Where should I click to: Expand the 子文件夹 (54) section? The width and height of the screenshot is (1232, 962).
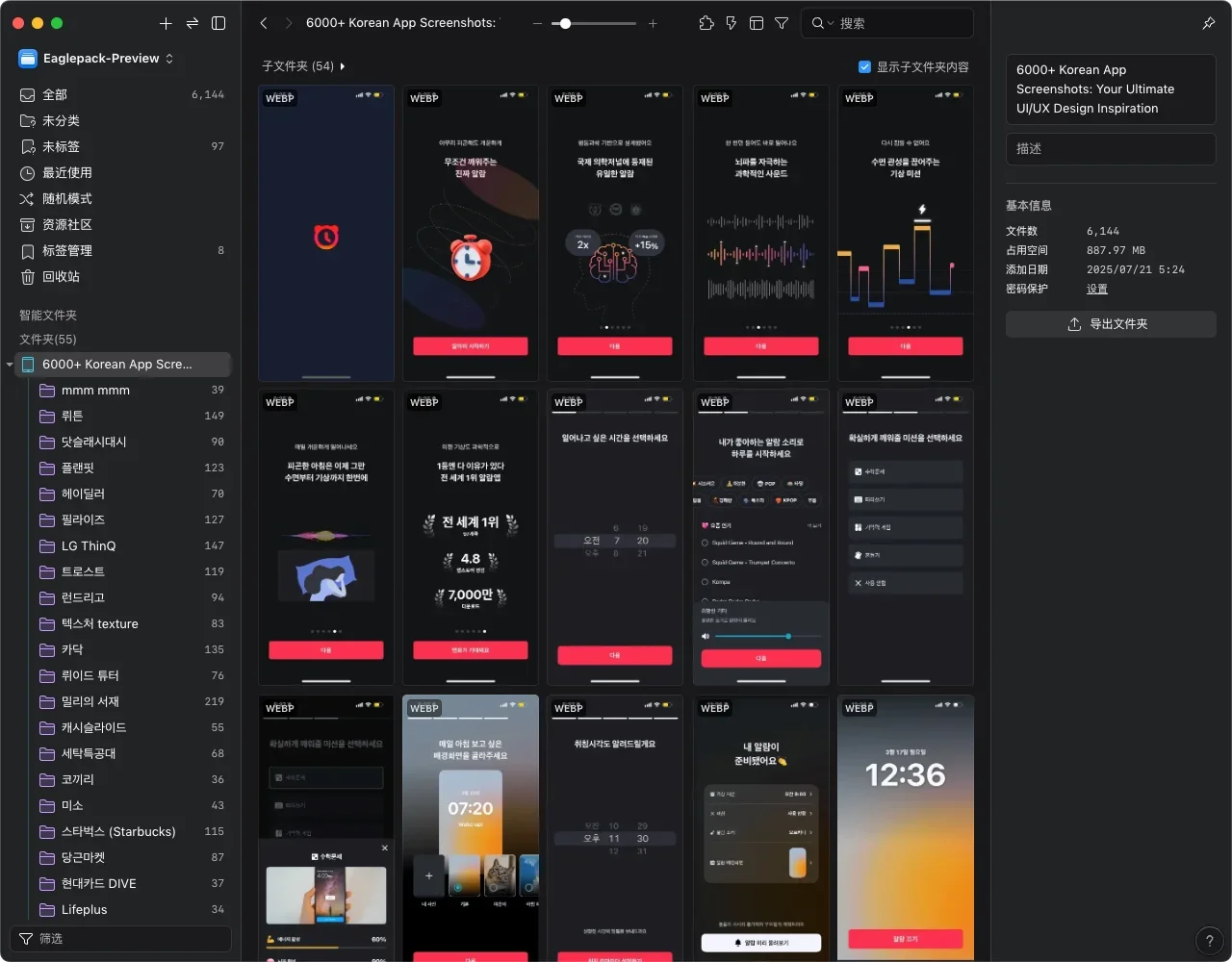tap(342, 66)
